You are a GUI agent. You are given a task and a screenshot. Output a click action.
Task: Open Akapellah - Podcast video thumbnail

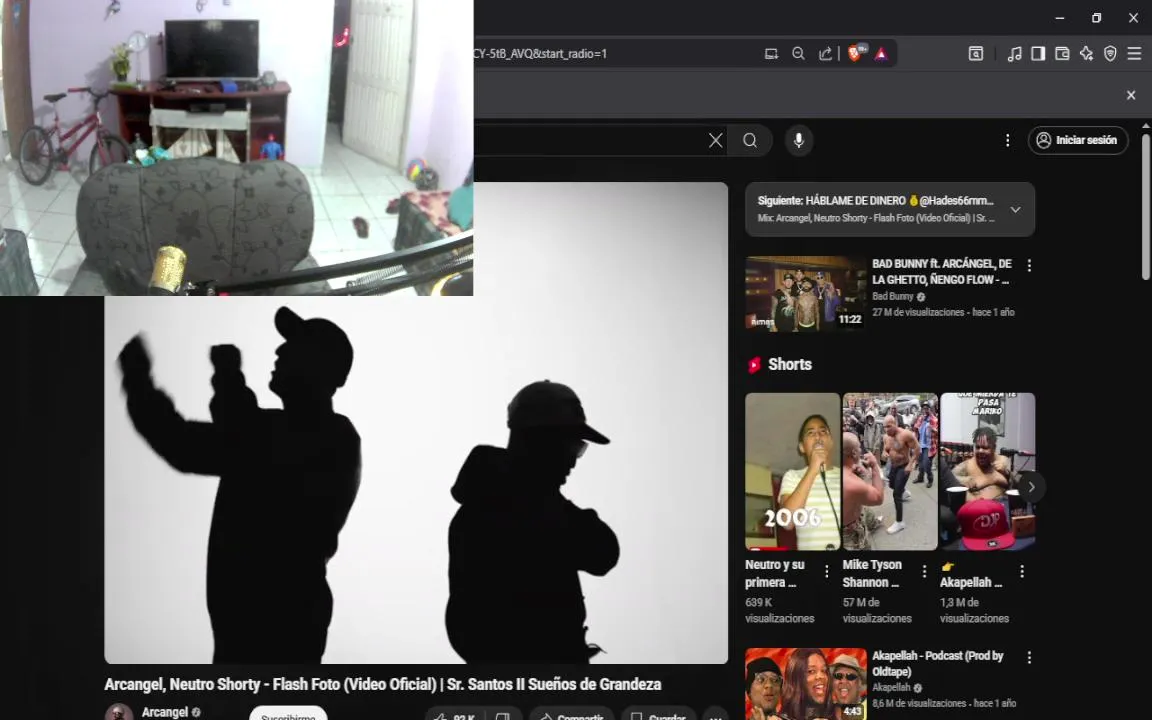pos(806,684)
